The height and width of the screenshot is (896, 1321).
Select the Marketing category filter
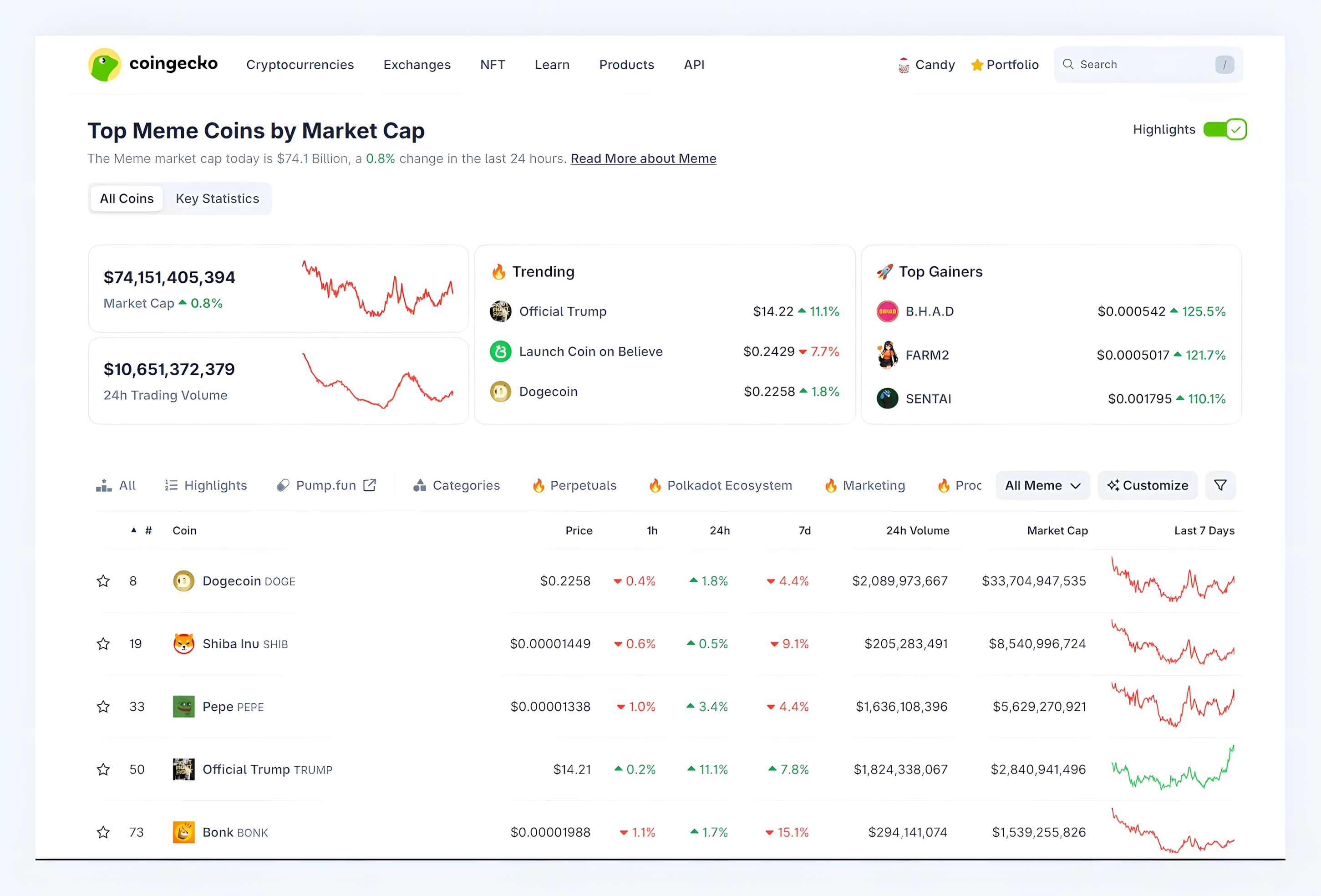[x=865, y=485]
